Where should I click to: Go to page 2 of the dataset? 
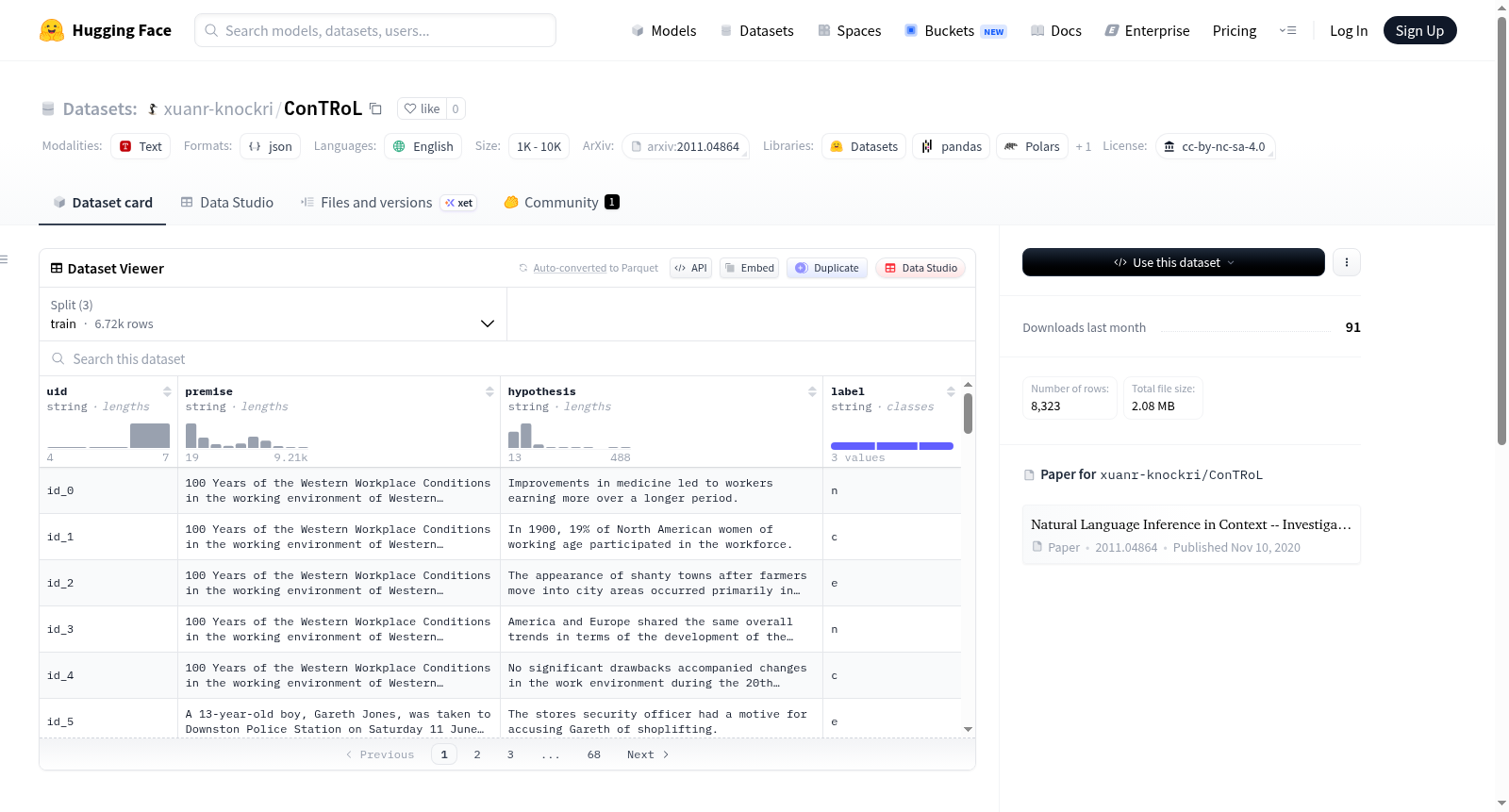tap(477, 754)
